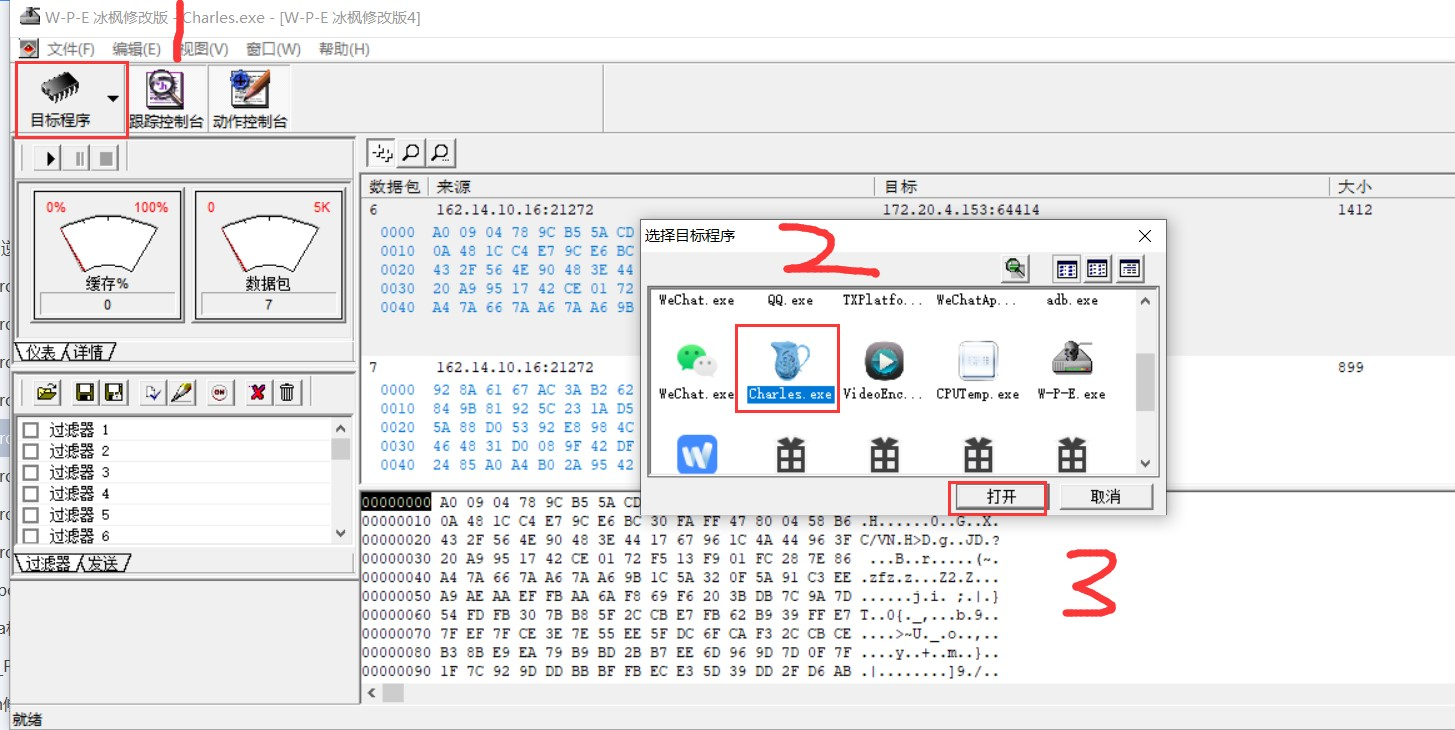
Task: Click the 数据包 column header
Action: [x=396, y=187]
